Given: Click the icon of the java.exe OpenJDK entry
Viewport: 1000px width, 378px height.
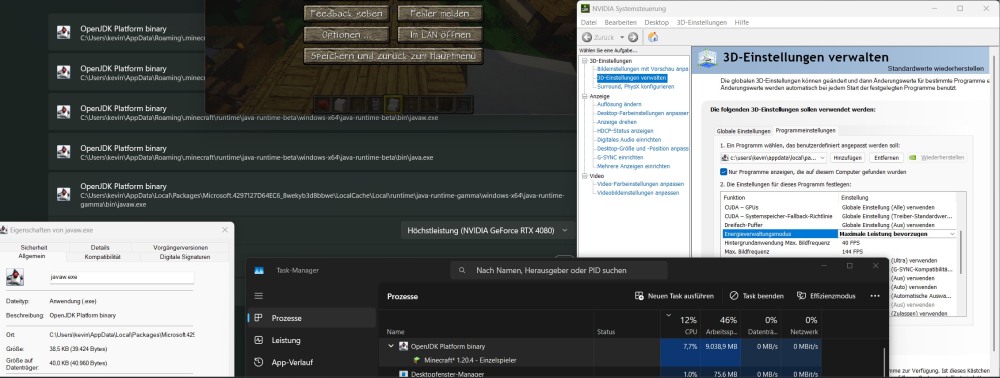Looking at the screenshot, I should 64,152.
